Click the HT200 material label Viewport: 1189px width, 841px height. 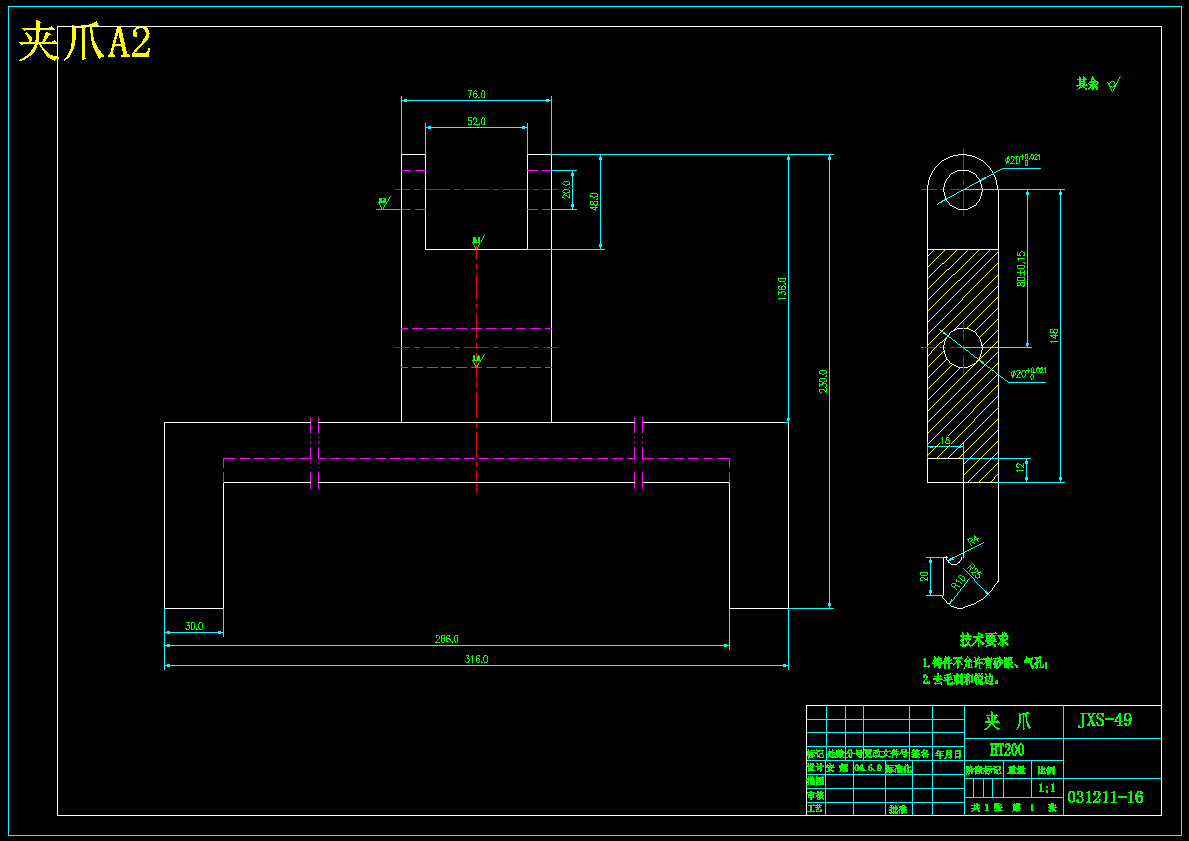pos(1007,750)
